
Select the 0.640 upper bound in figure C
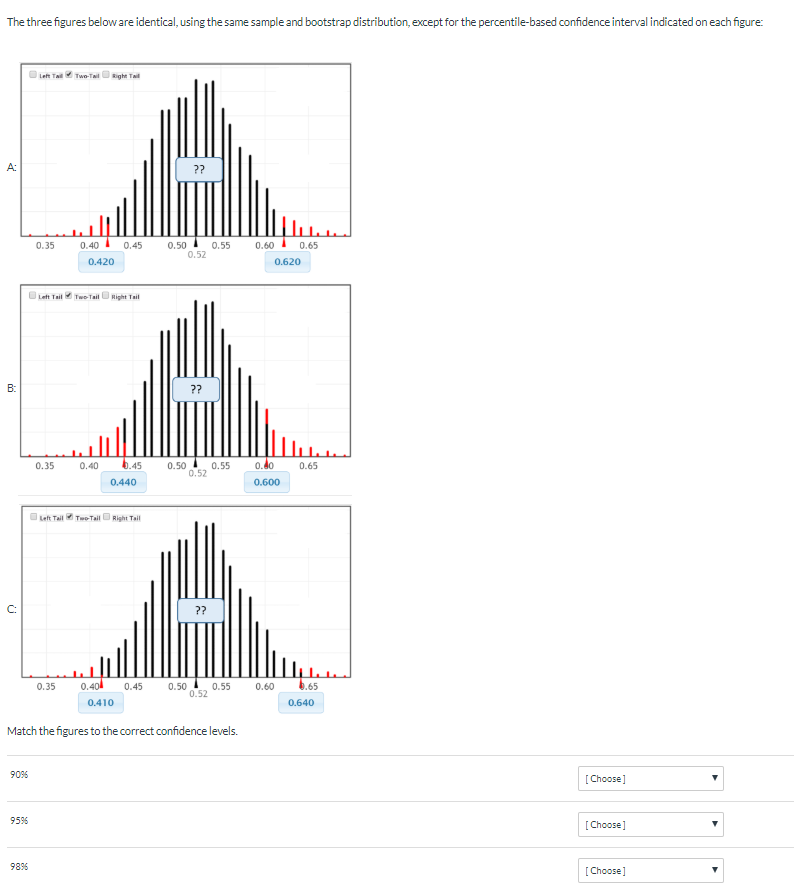(301, 703)
